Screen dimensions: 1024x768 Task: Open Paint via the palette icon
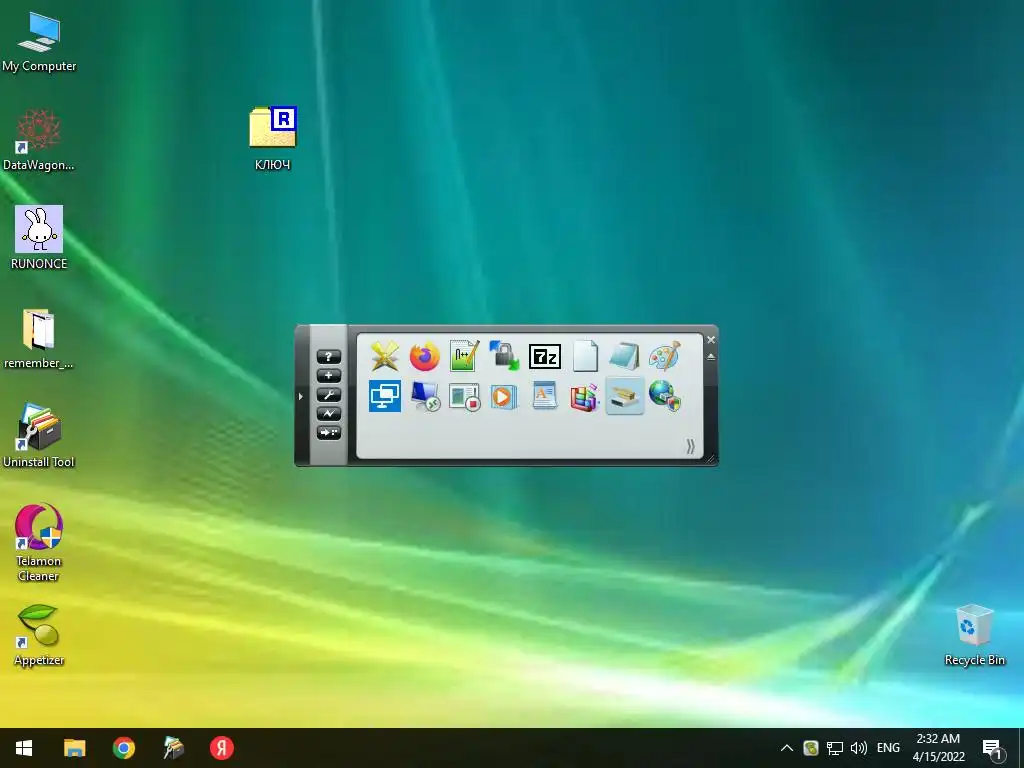[665, 357]
